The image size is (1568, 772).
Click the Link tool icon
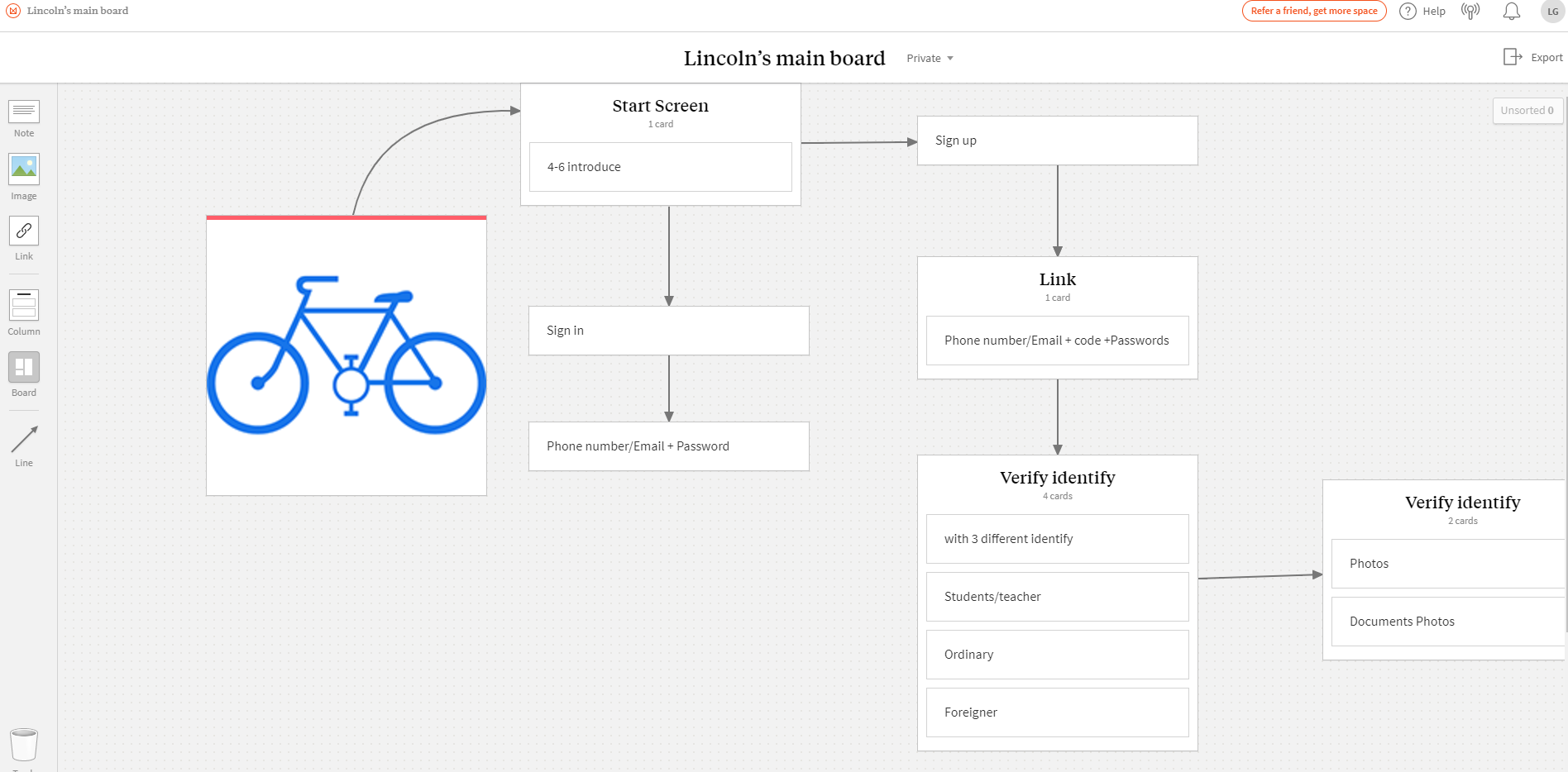[24, 231]
